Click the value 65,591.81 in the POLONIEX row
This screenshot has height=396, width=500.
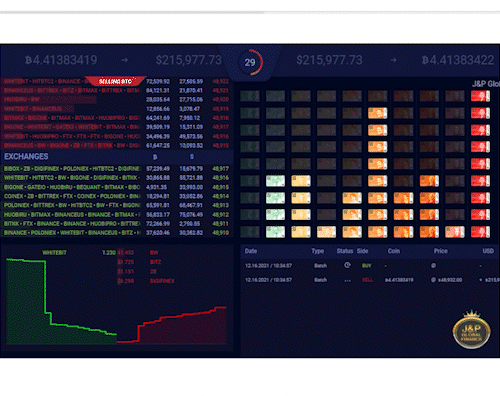click(x=158, y=205)
